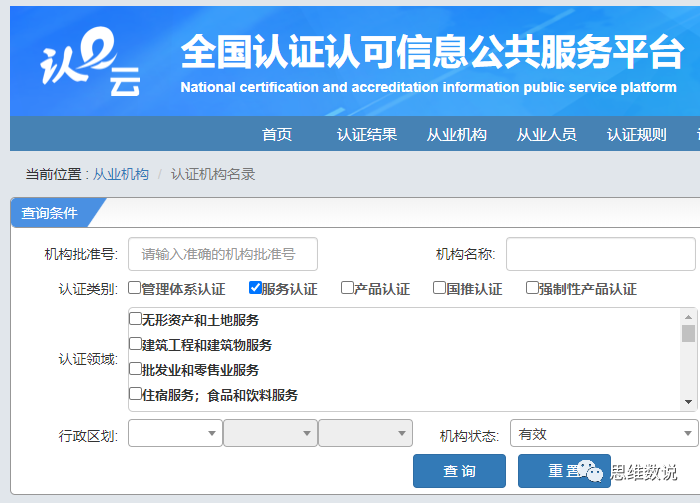Go to the 首页 navigation item
Screen dimensions: 700x503
tap(277, 135)
